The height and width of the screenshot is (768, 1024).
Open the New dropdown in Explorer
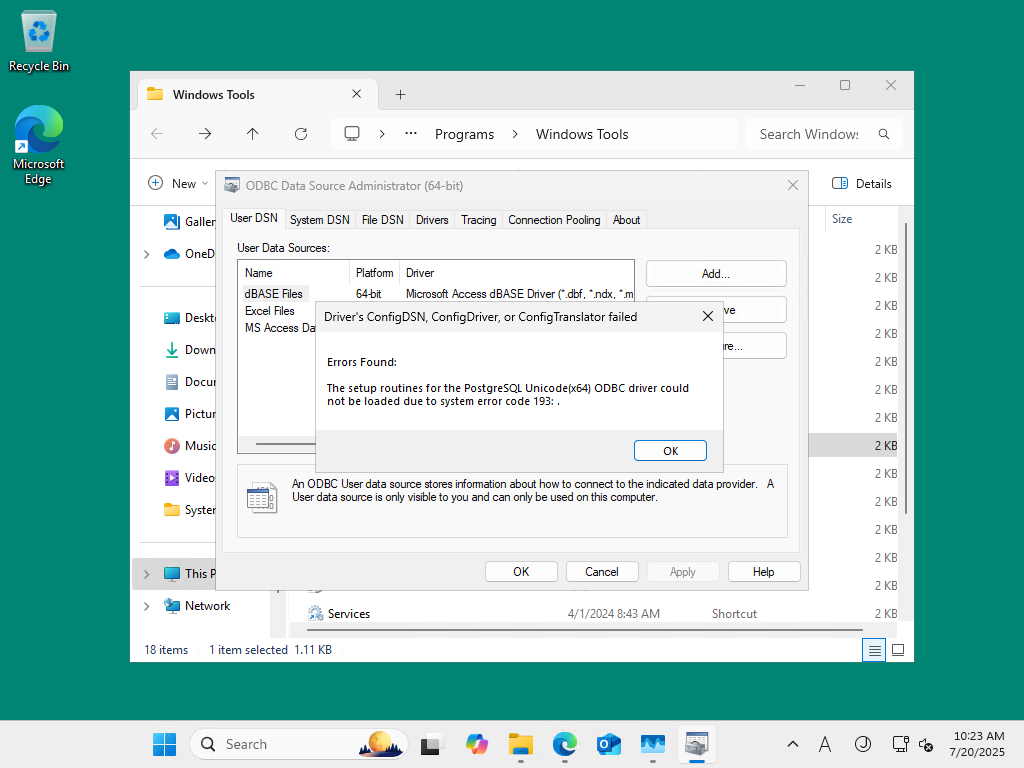tap(178, 184)
